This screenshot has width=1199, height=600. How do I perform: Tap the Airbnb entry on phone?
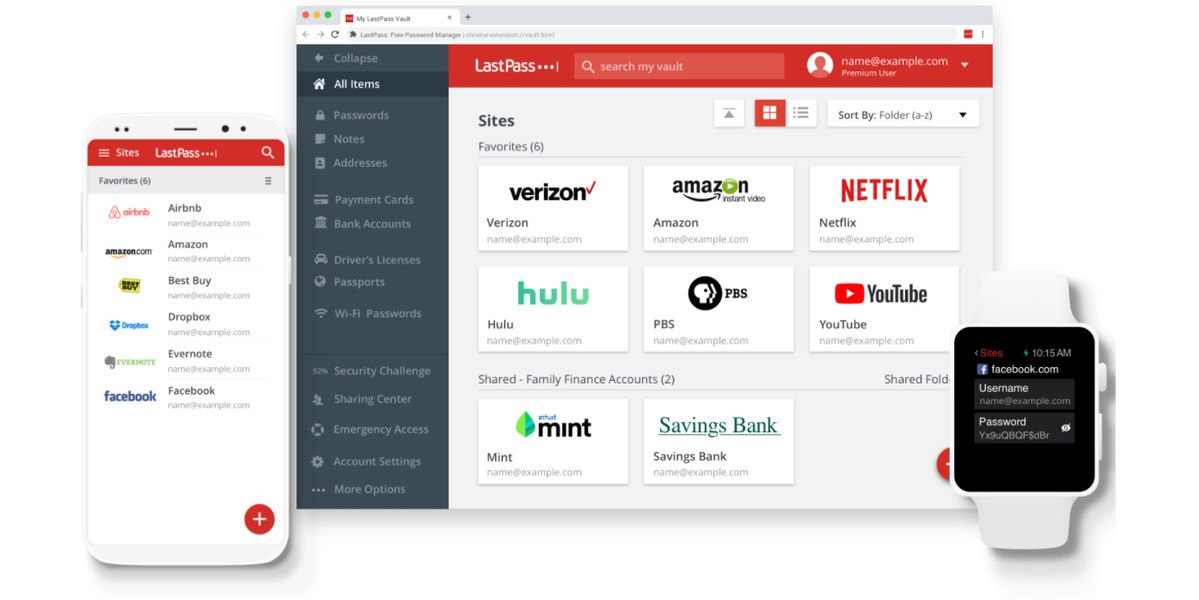[x=184, y=215]
